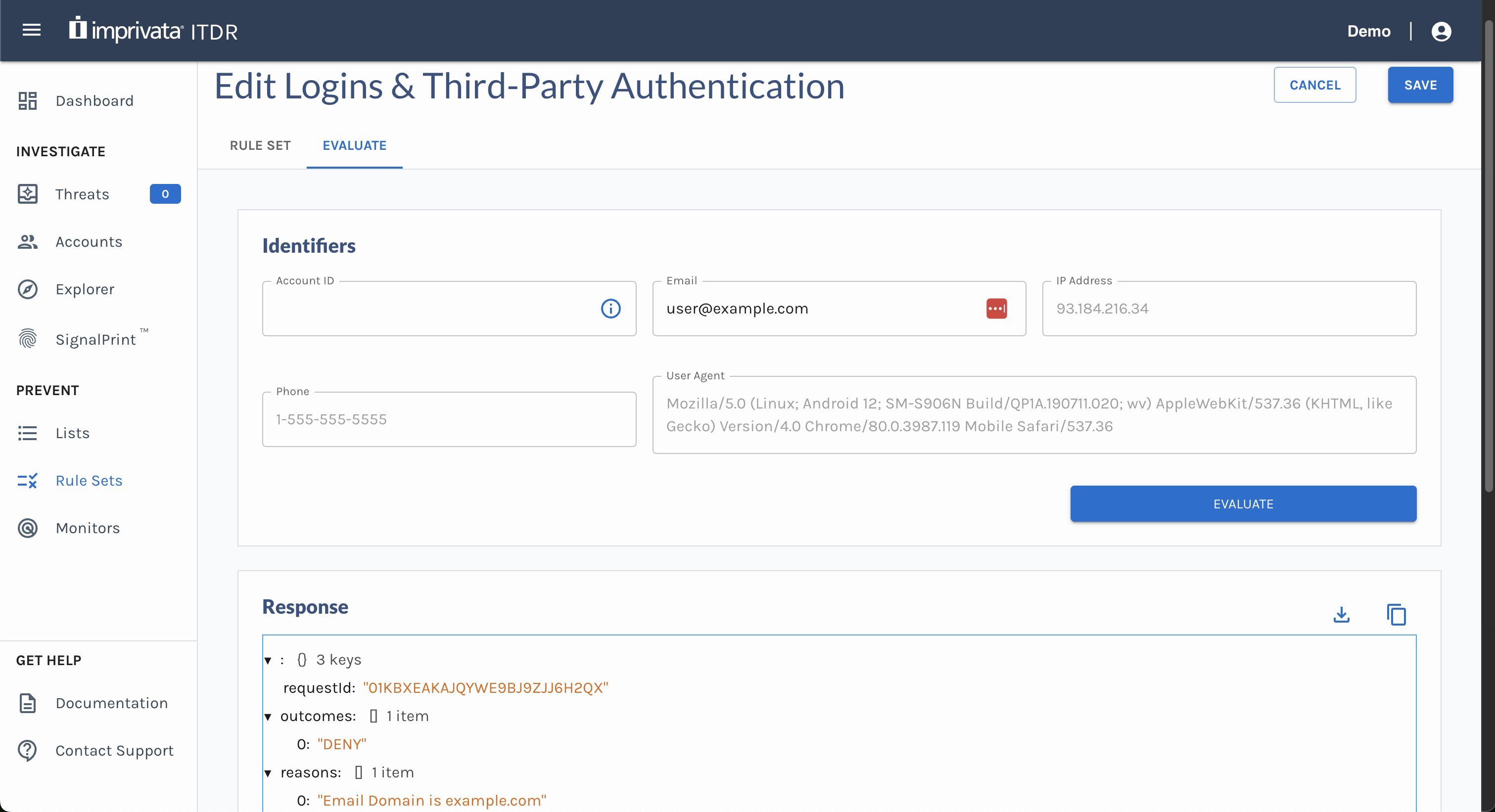Switch to the Rule Set tab

coord(260,145)
